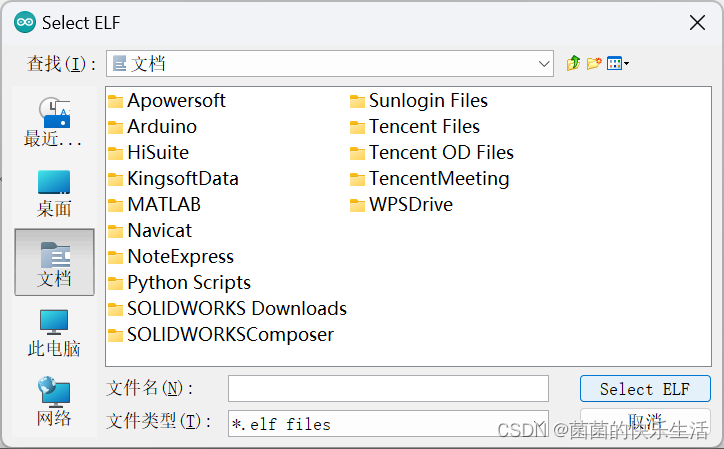Screen dimensions: 724x449
Task: Create a new folder icon
Action: 594,63
